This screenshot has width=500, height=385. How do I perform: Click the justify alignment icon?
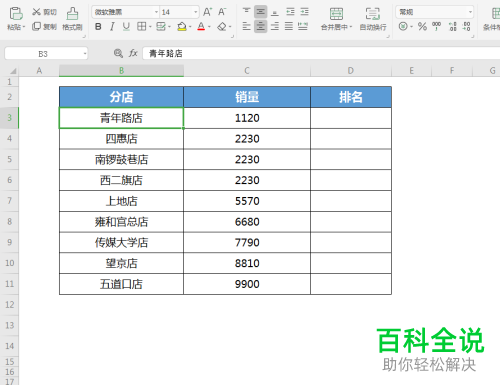(289, 26)
